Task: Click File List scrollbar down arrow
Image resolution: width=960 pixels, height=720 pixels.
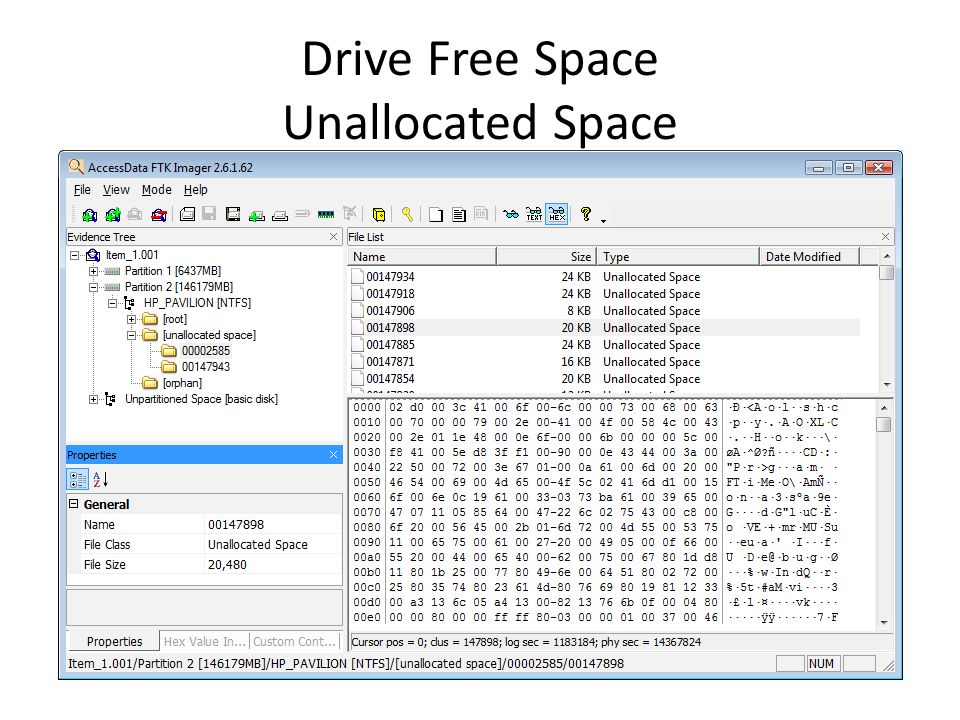Action: tap(887, 384)
